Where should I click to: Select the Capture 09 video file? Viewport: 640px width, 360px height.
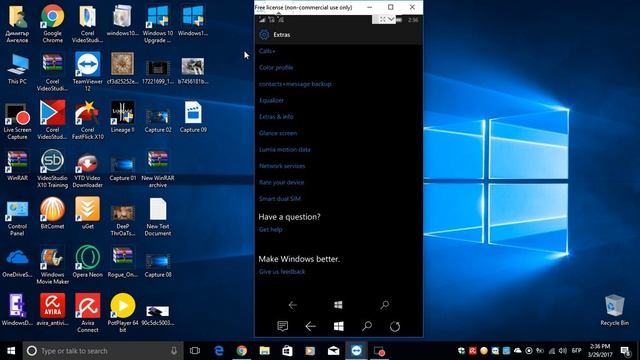pos(193,117)
